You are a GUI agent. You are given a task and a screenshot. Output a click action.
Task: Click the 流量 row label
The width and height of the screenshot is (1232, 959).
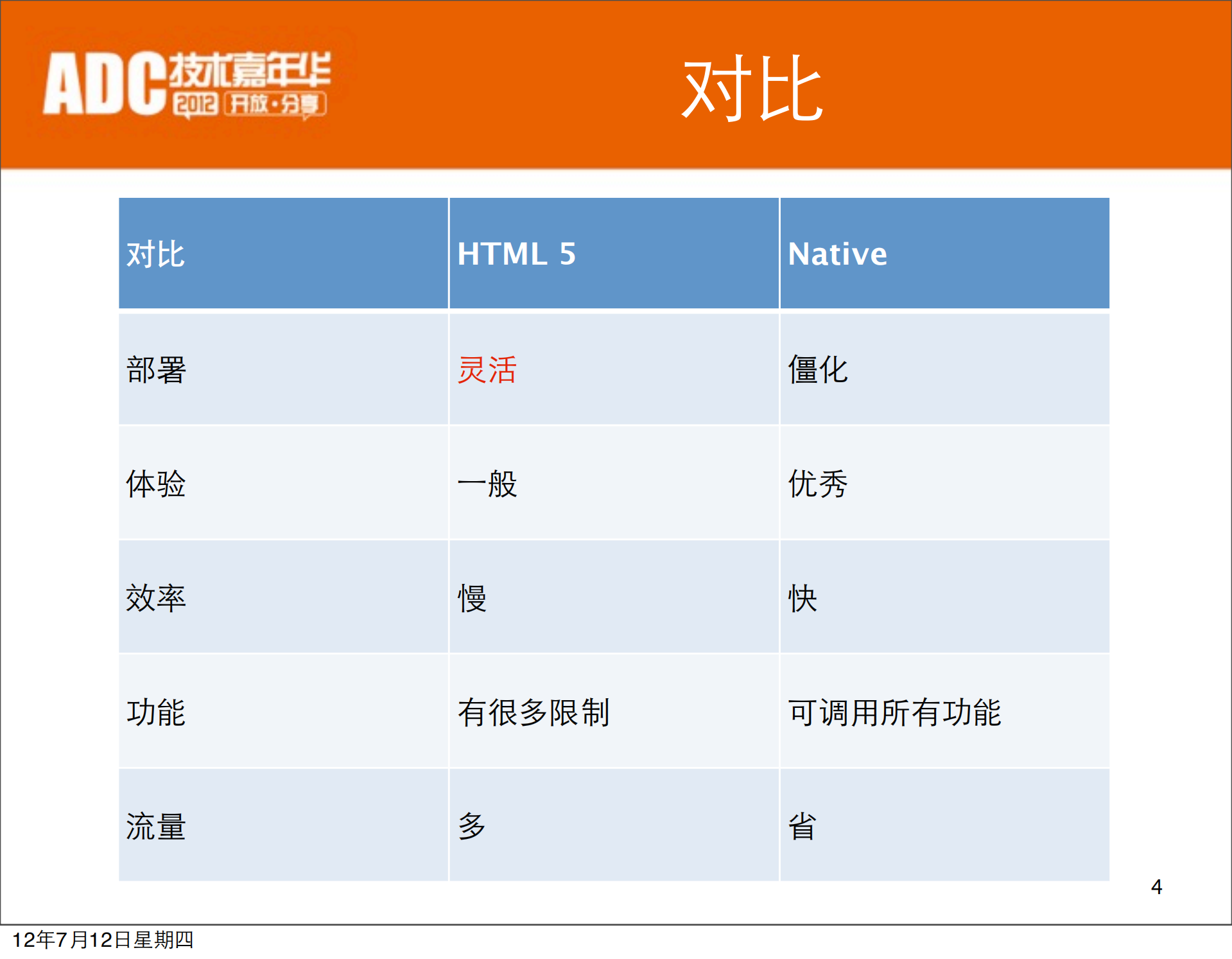156,828
